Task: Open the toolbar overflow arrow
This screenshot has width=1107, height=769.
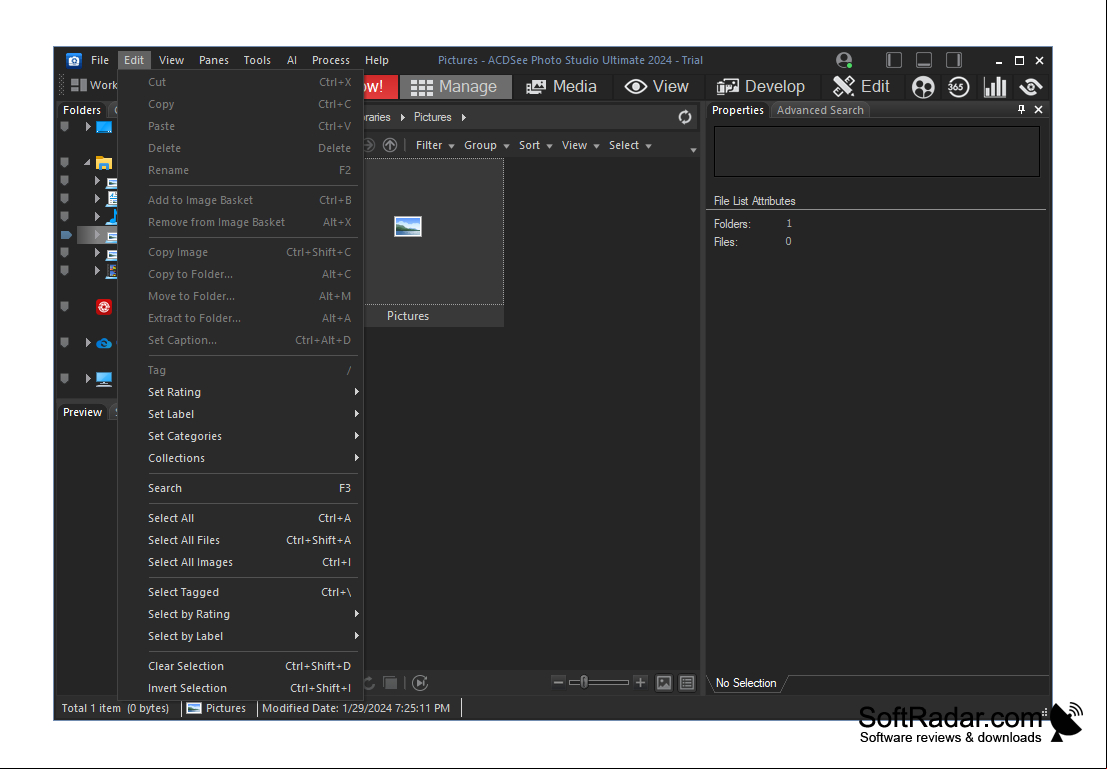Action: tap(693, 150)
